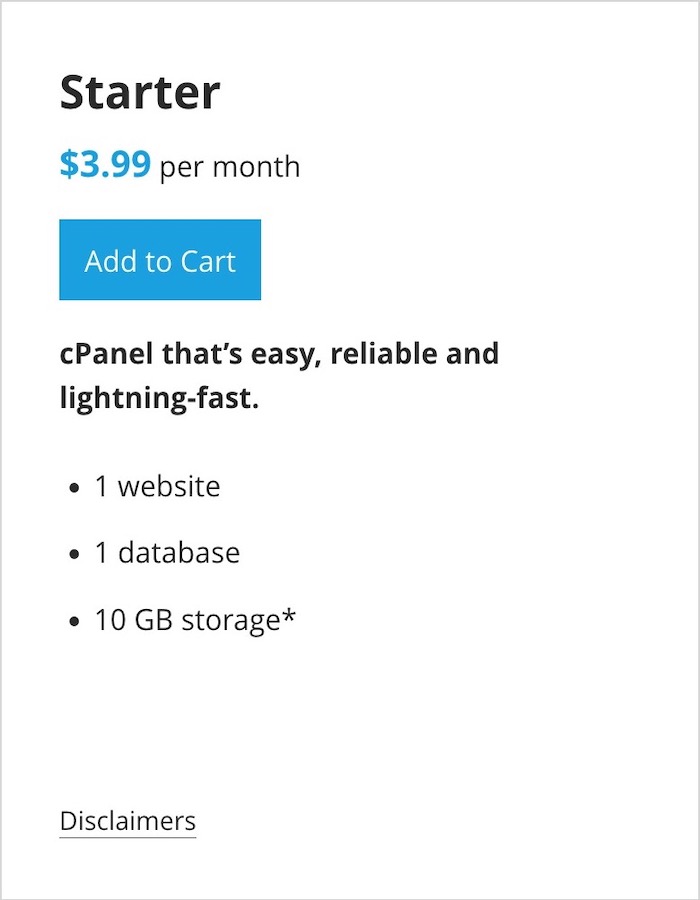Click the bullet beside "1 website"
This screenshot has height=900, width=700.
[74, 489]
